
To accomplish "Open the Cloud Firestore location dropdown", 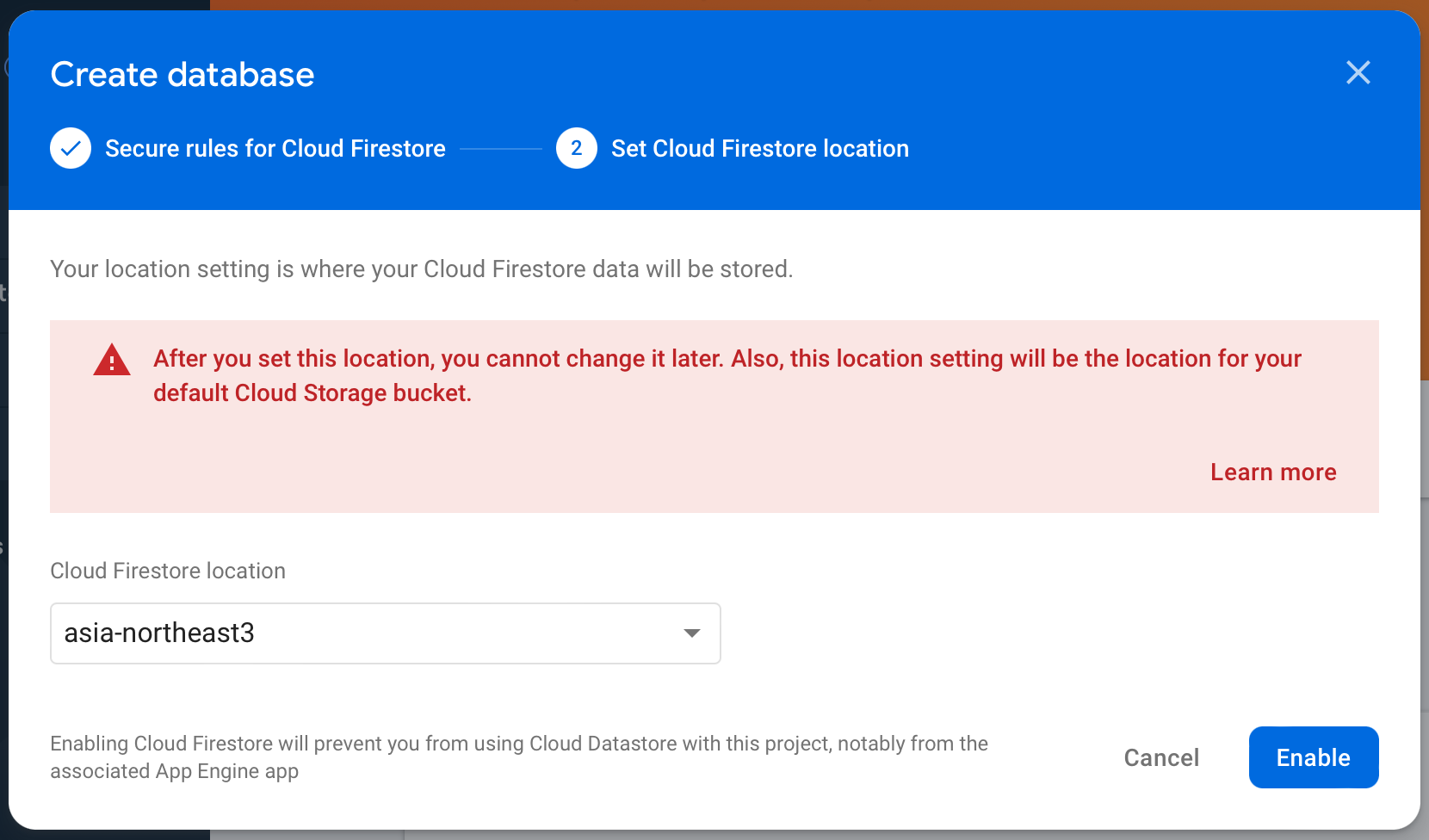I will coord(386,633).
